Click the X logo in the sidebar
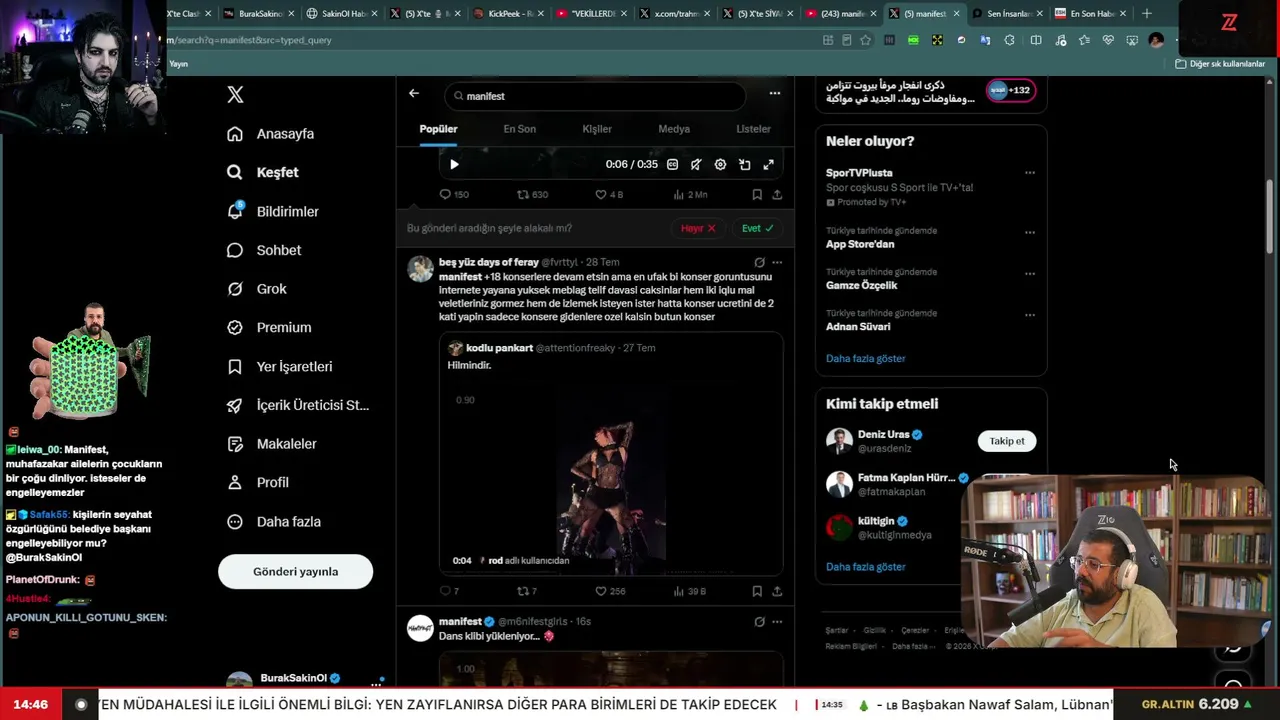Viewport: 1280px width, 720px height. [x=235, y=95]
